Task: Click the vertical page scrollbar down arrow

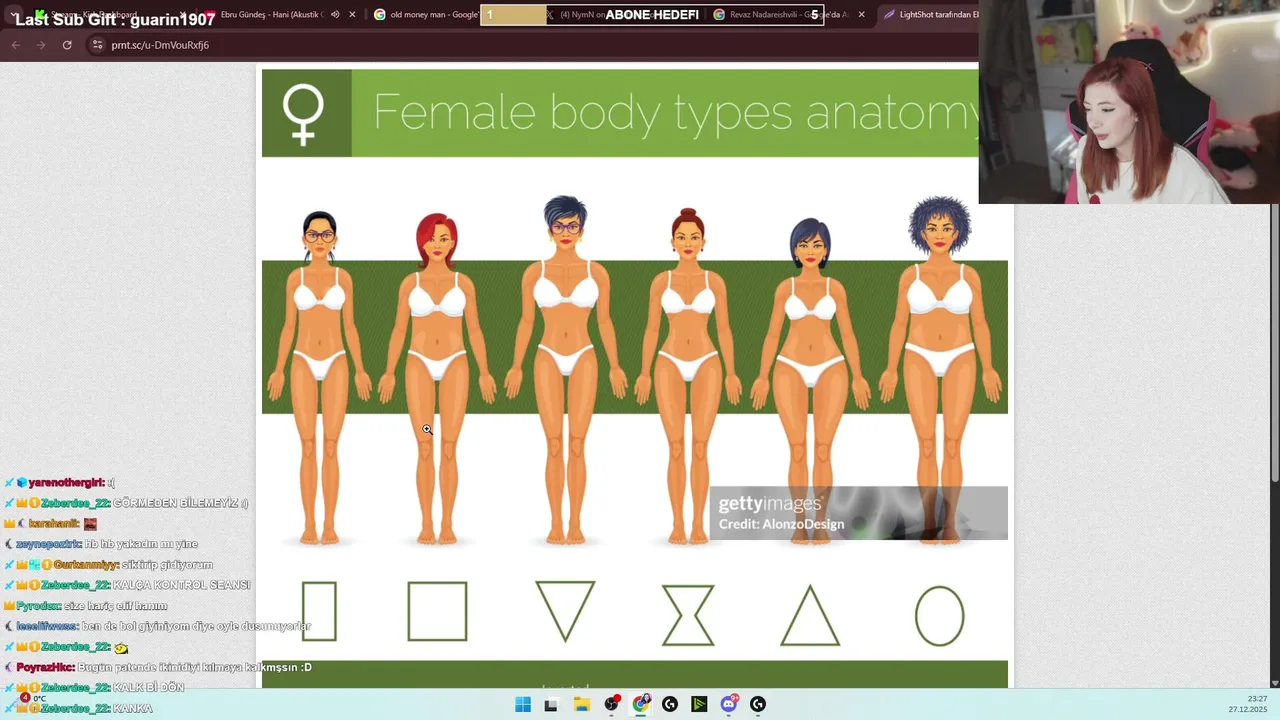Action: pos(1273,682)
